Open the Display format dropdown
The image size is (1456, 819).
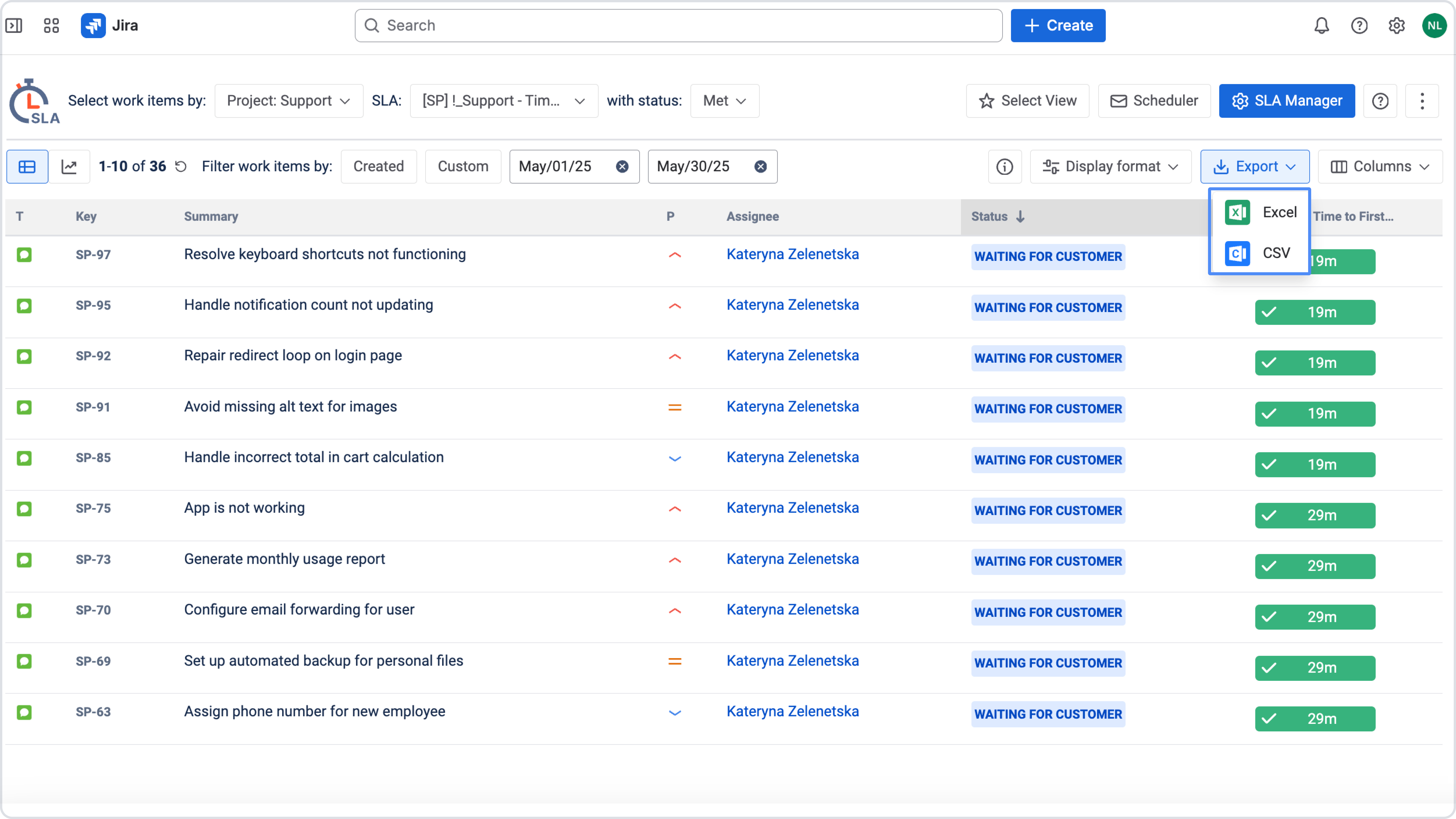1111,167
